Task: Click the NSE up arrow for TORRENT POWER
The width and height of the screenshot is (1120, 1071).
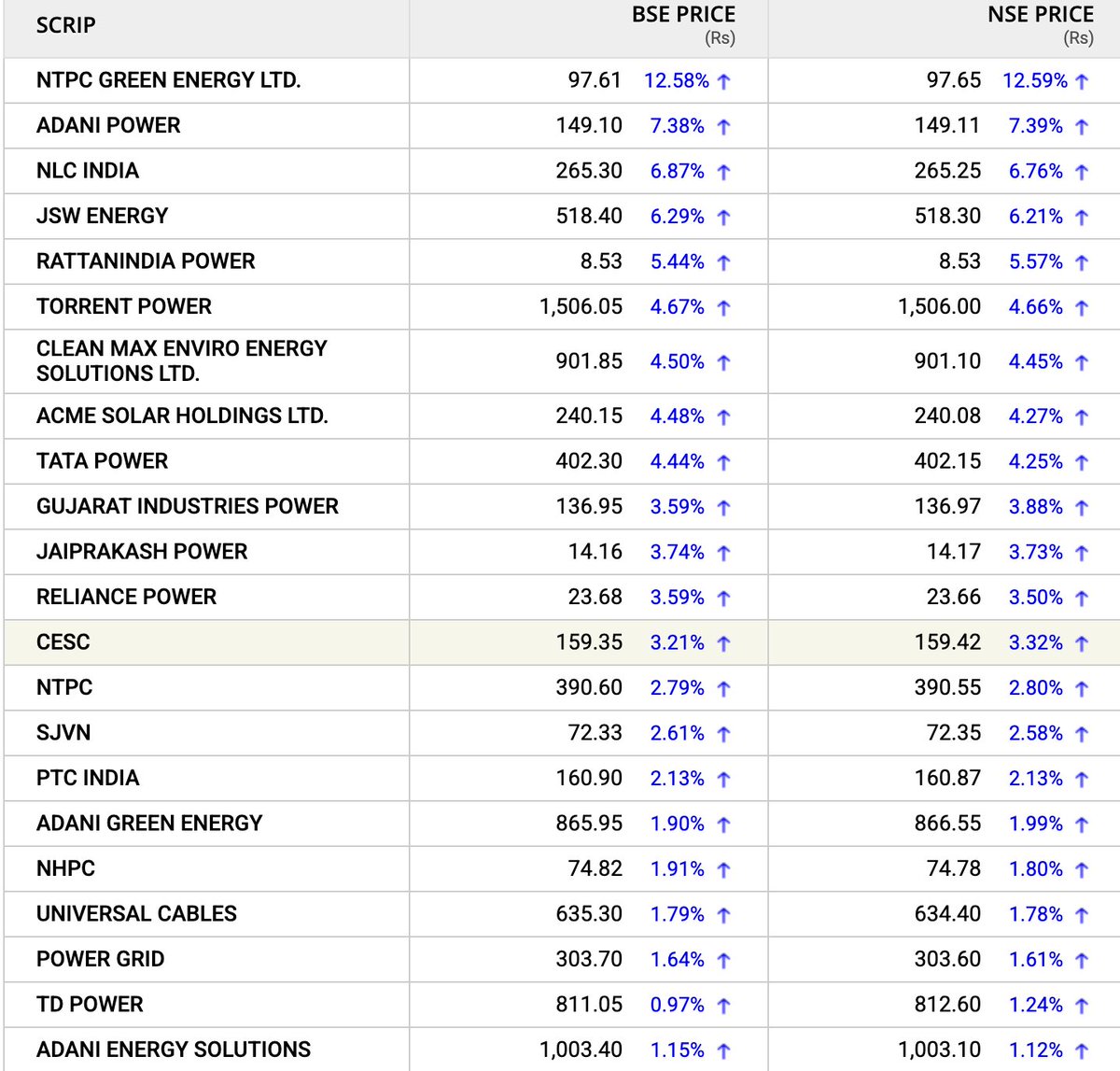Action: [x=1082, y=308]
